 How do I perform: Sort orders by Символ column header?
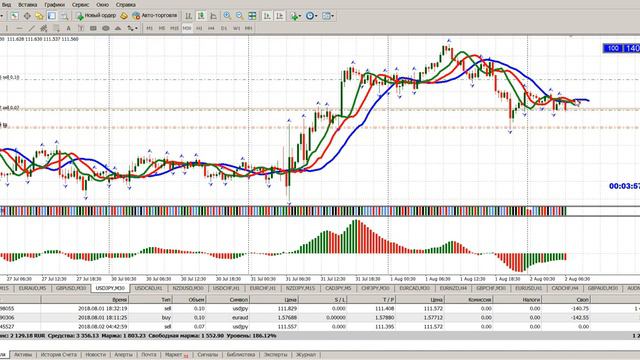[228, 300]
